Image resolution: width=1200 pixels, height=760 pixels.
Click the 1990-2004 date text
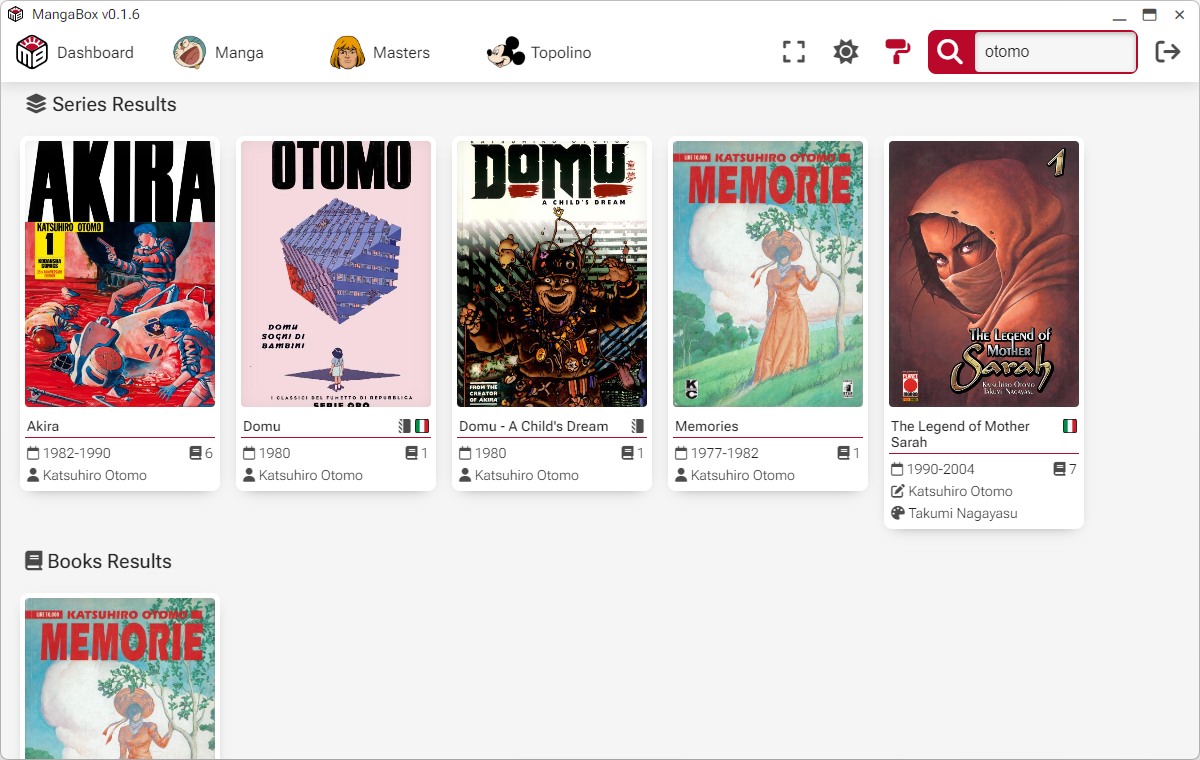pos(940,469)
